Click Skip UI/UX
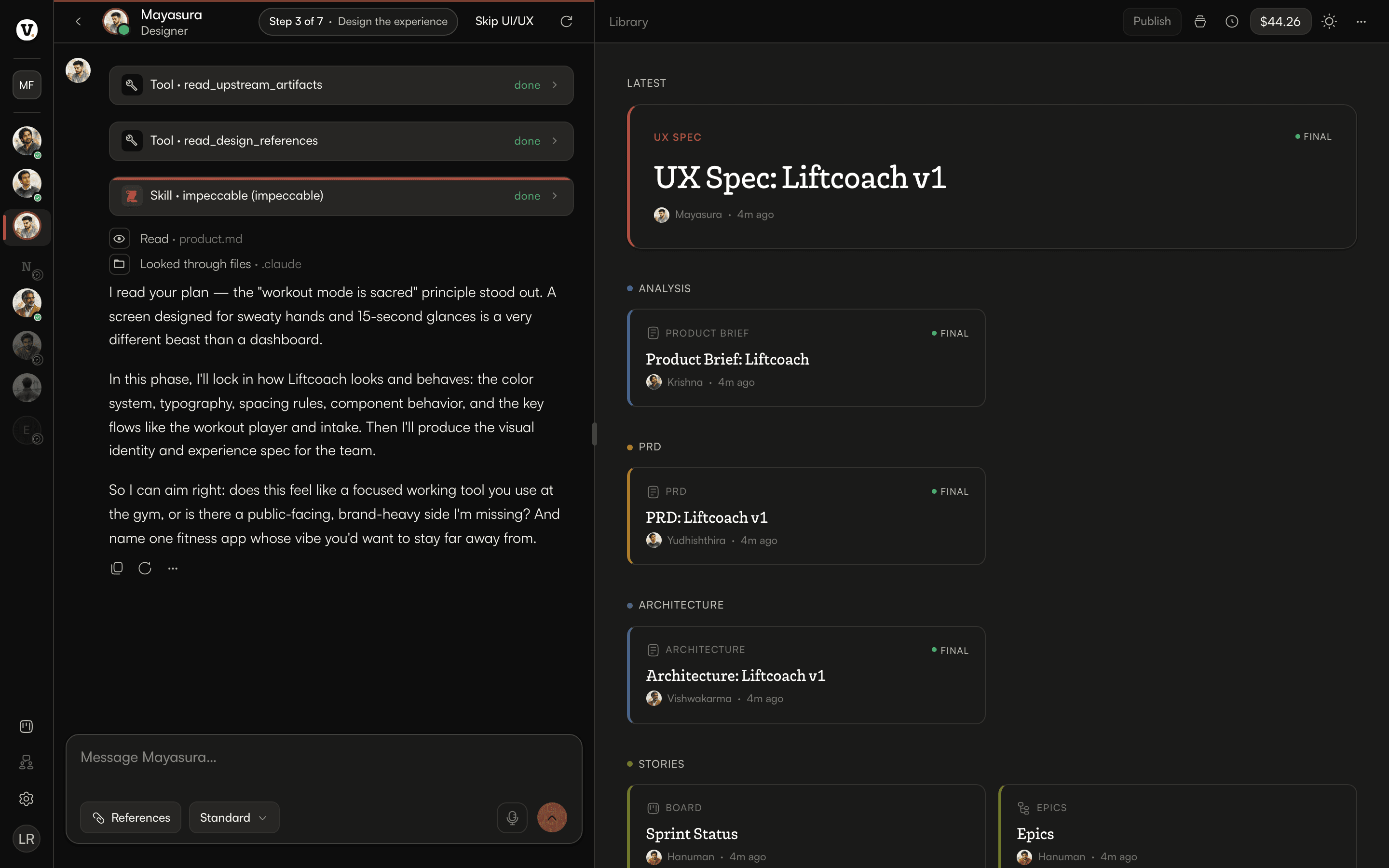Screen dimensions: 1389x868 (x=504, y=21)
